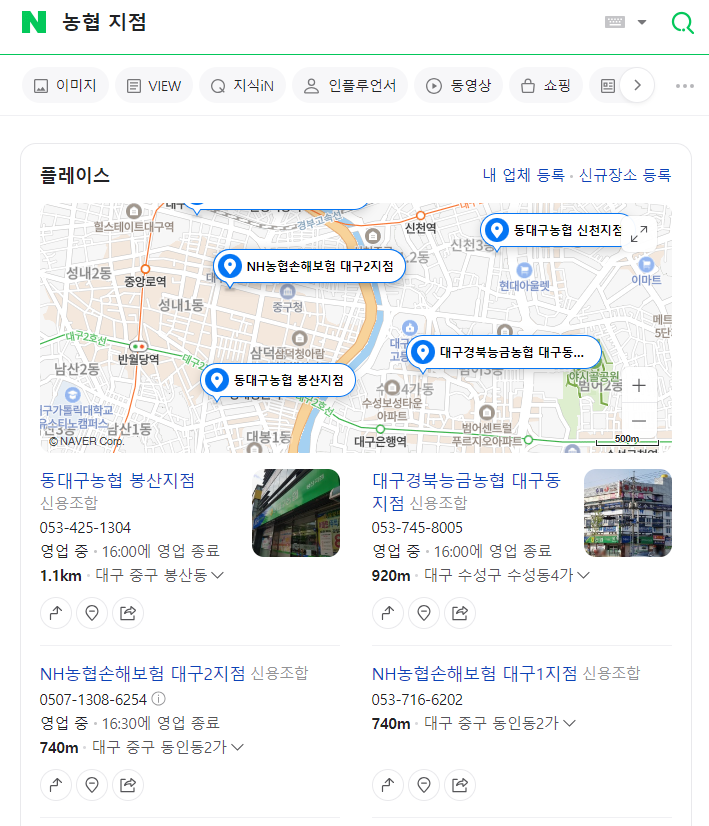Screen dimensions: 709x826
Task: Expand the map to fullscreen
Action: (639, 233)
